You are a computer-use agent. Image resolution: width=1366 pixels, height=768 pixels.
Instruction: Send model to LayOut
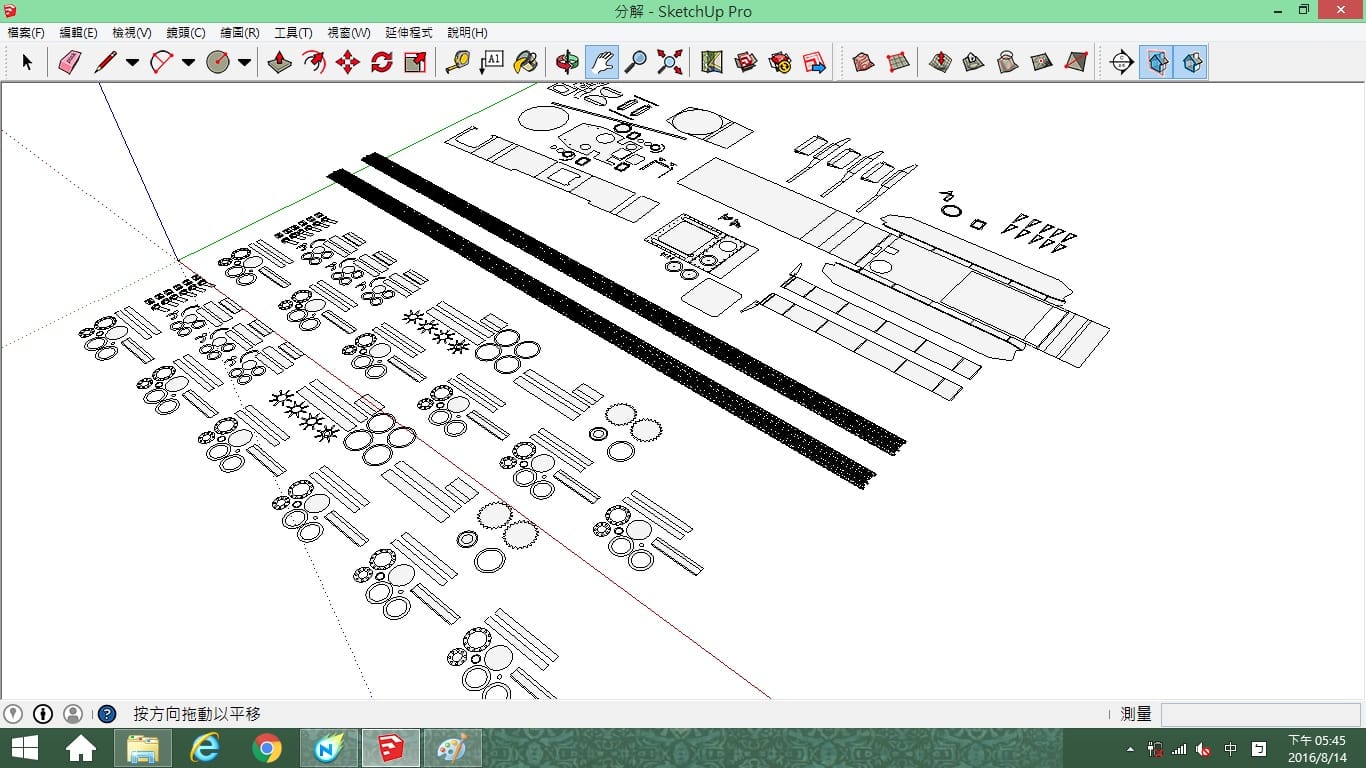(x=814, y=62)
